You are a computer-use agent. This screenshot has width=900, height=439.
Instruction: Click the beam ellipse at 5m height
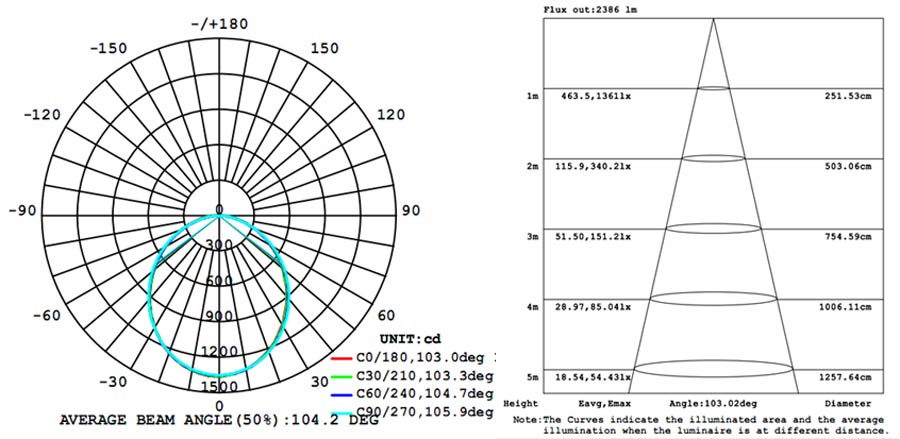[713, 368]
